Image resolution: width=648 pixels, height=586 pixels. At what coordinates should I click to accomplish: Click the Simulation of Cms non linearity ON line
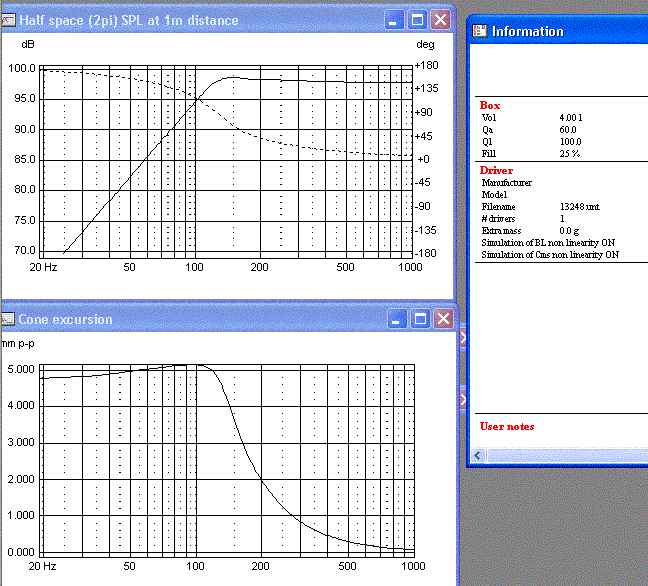click(x=550, y=255)
